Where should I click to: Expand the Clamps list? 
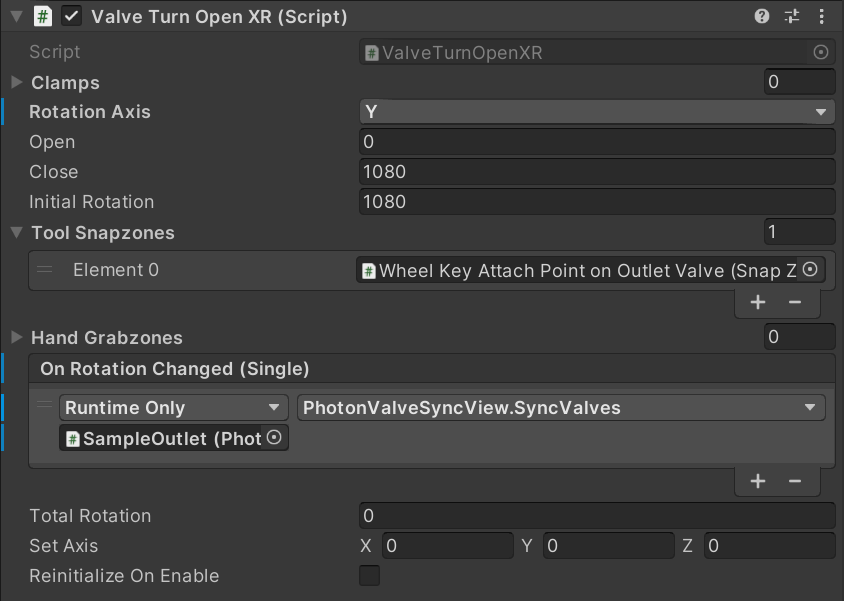click(17, 82)
